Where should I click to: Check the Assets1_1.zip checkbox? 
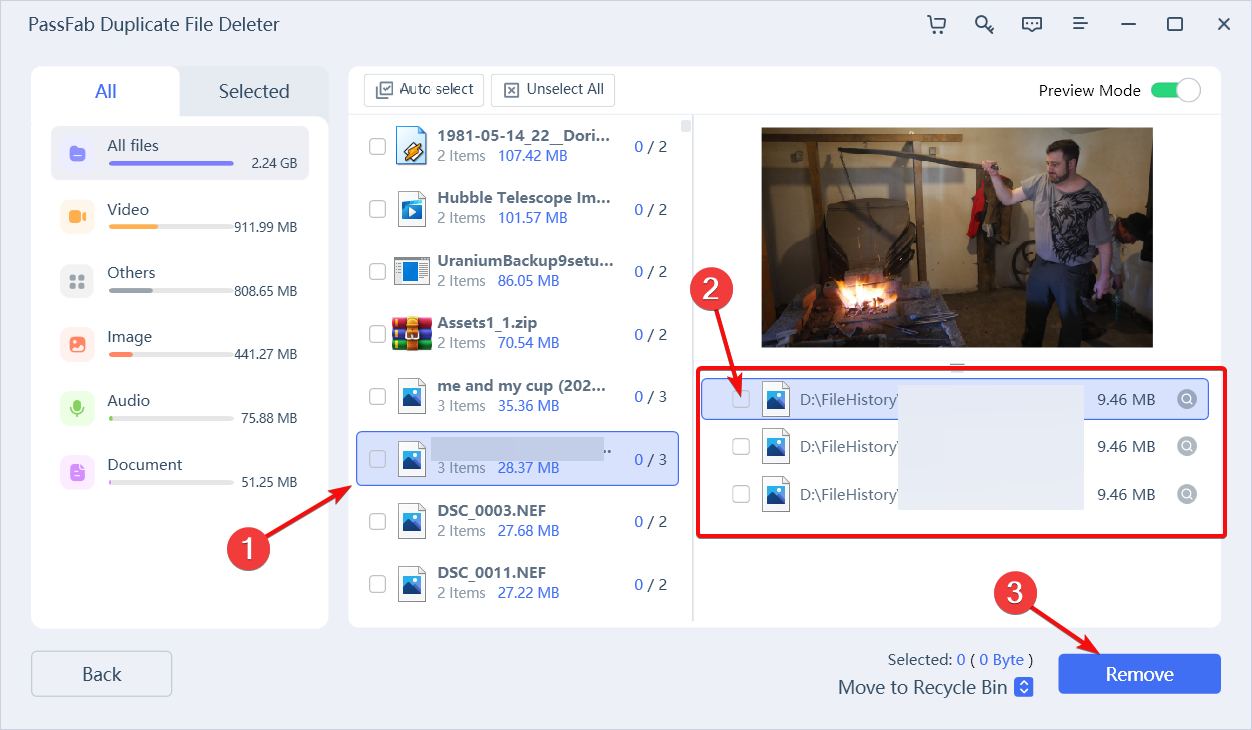(x=377, y=334)
